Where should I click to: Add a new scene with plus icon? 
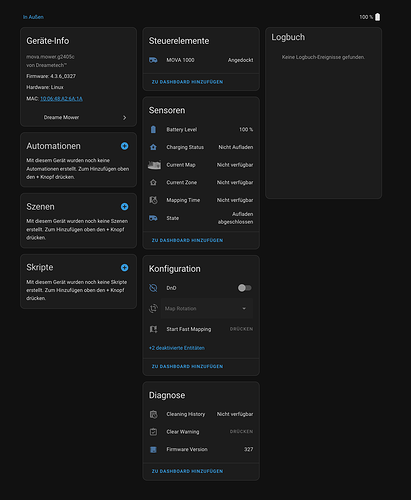[124, 207]
